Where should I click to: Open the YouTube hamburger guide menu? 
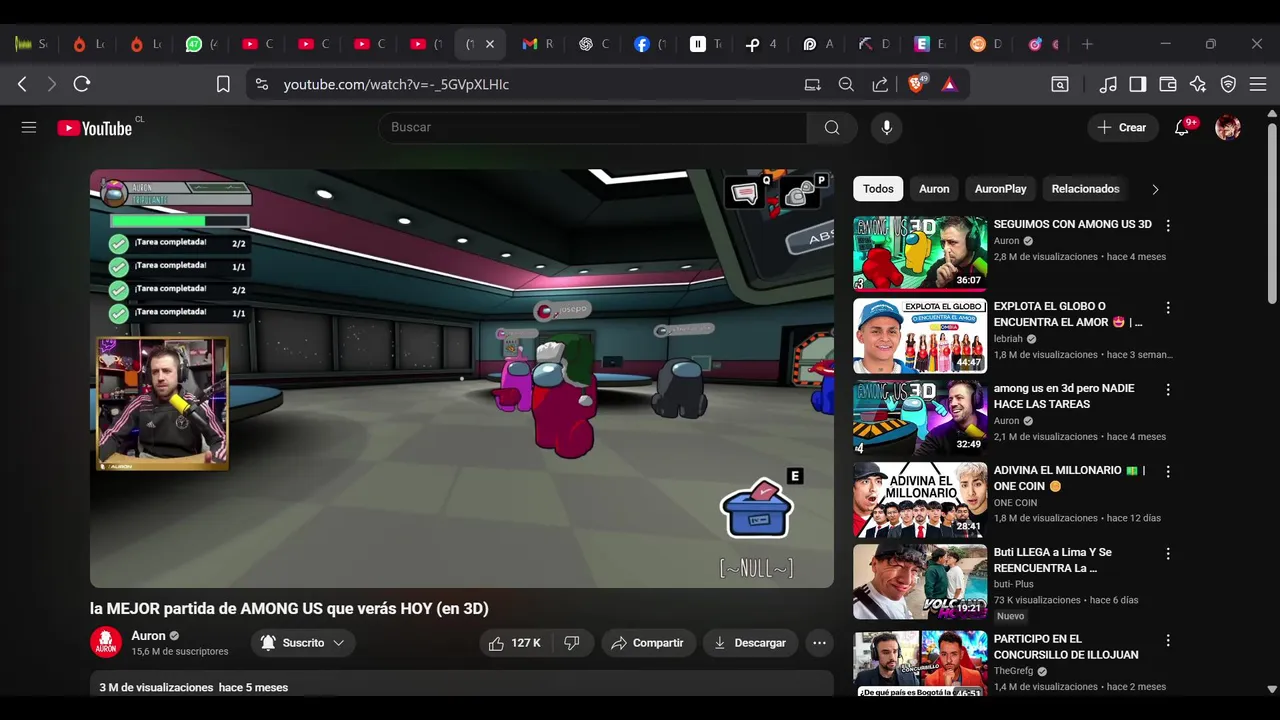[29, 128]
